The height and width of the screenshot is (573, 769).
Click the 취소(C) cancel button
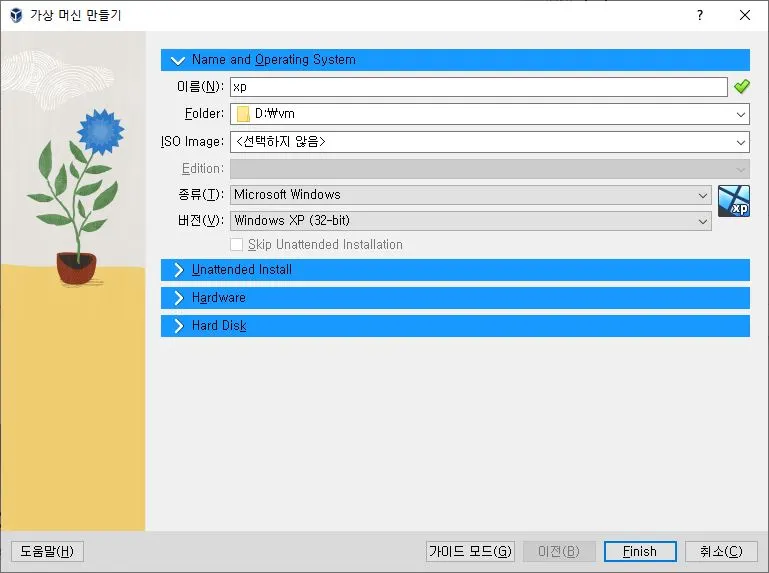coord(721,551)
